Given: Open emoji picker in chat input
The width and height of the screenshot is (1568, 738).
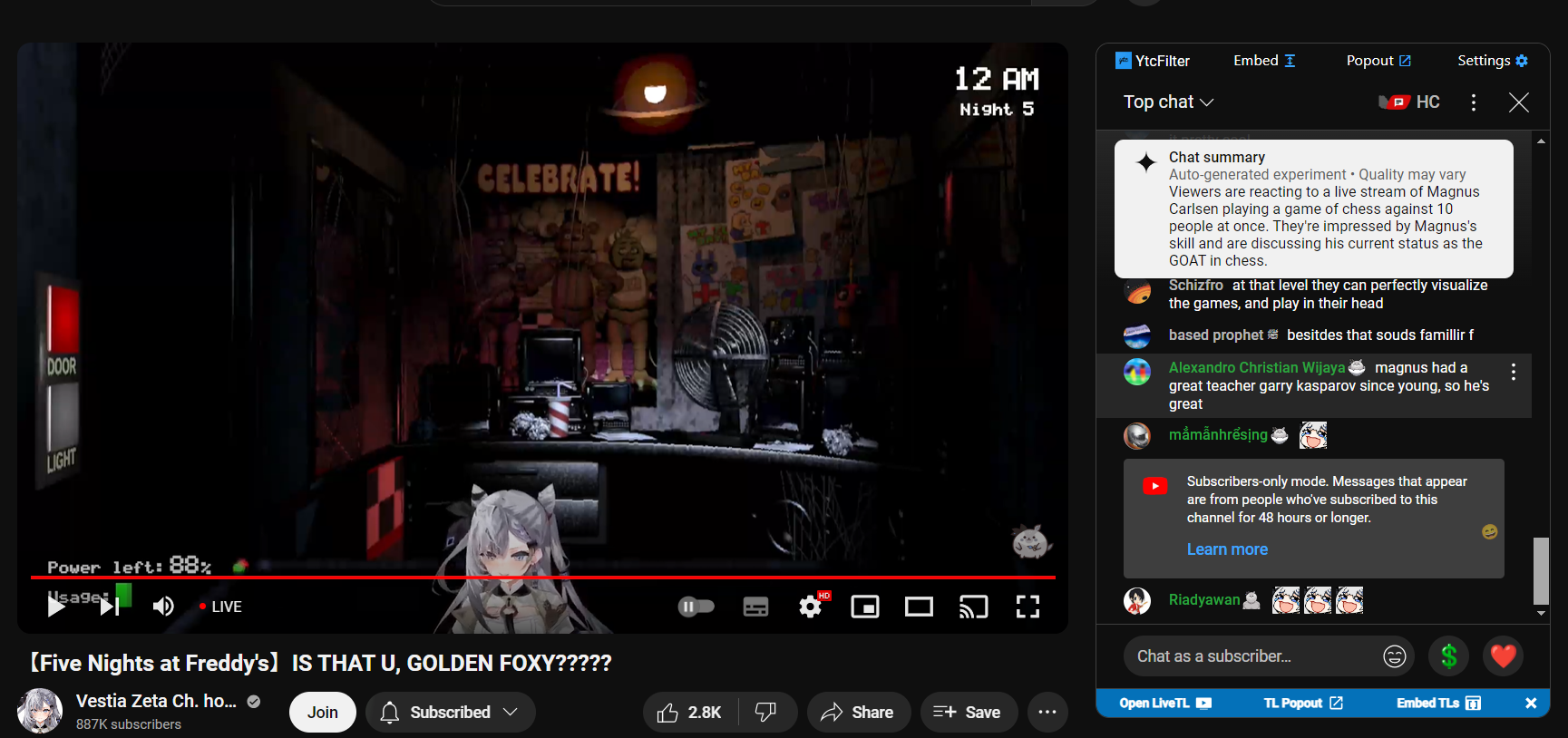Looking at the screenshot, I should (x=1394, y=656).
